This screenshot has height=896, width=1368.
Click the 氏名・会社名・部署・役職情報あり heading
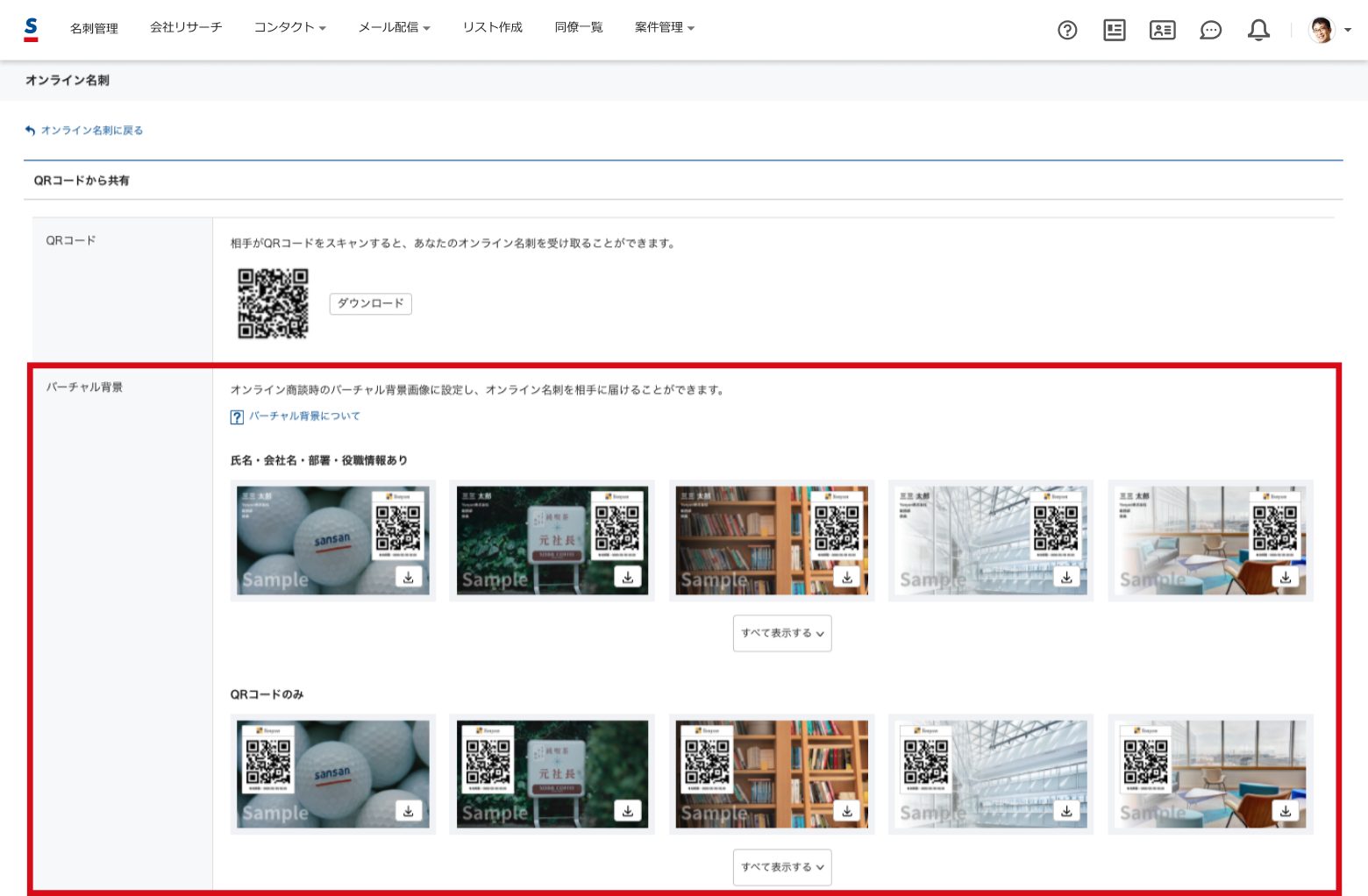319,460
